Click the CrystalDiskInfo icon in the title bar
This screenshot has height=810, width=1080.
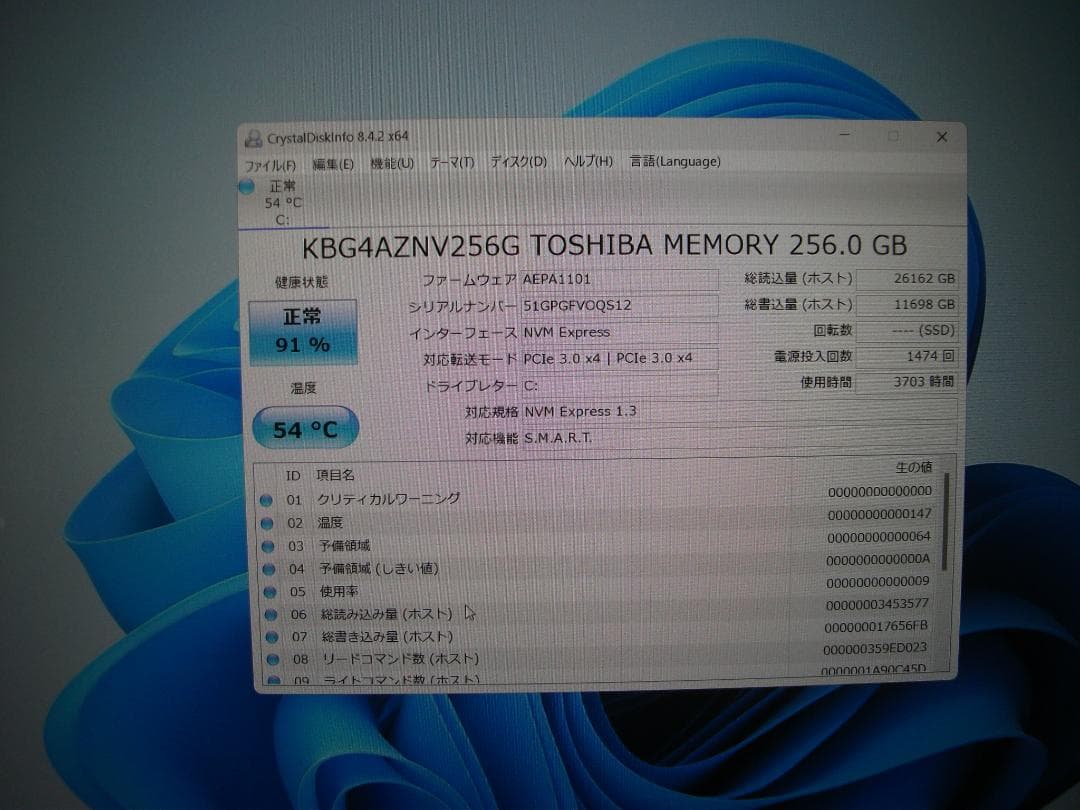click(x=254, y=136)
